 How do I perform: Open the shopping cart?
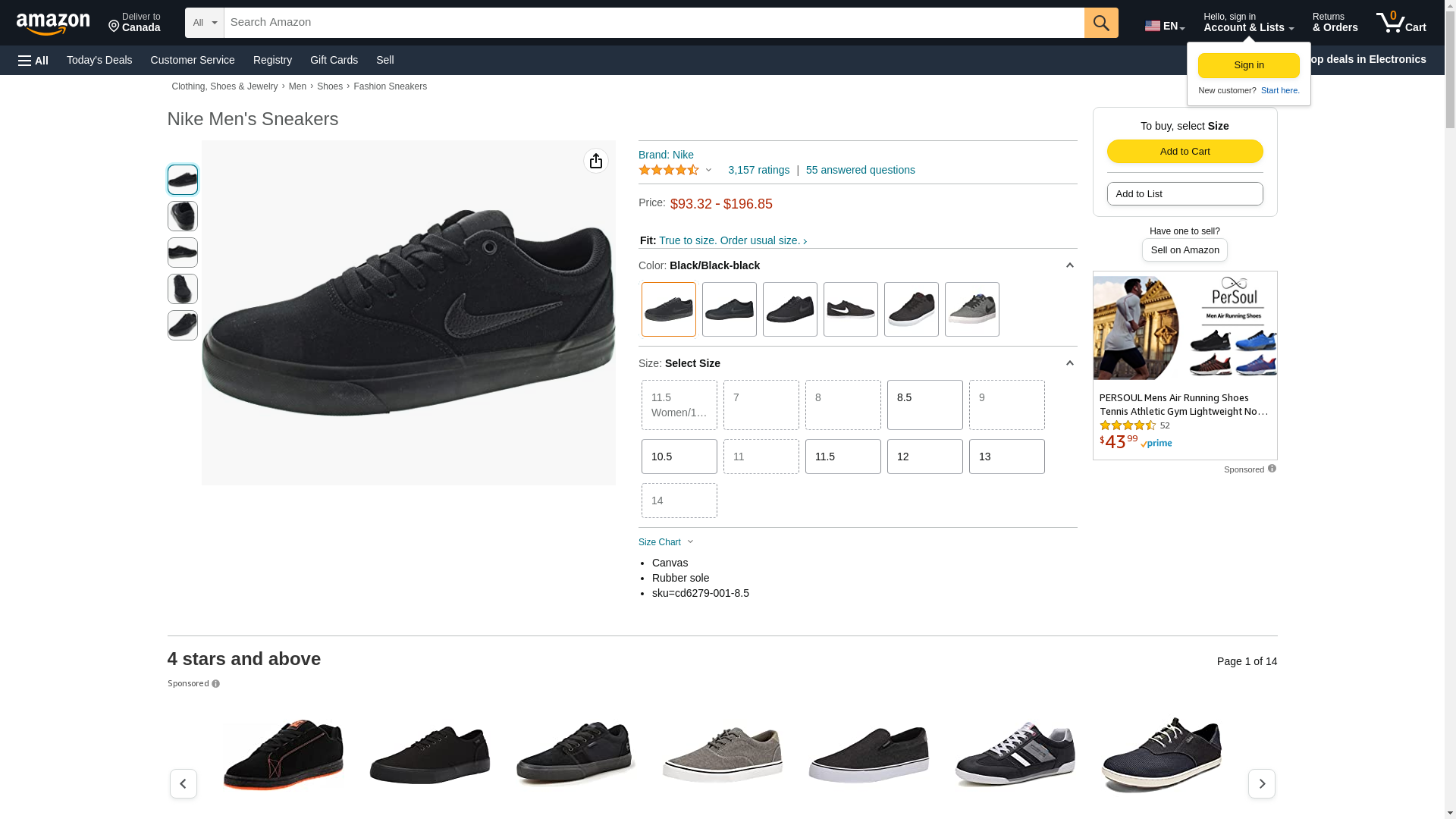coord(1401,23)
